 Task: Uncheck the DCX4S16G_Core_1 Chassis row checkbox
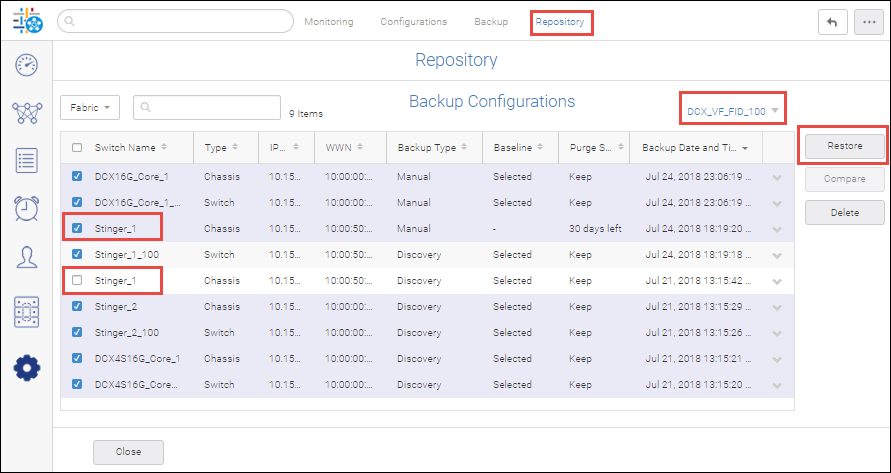77,358
